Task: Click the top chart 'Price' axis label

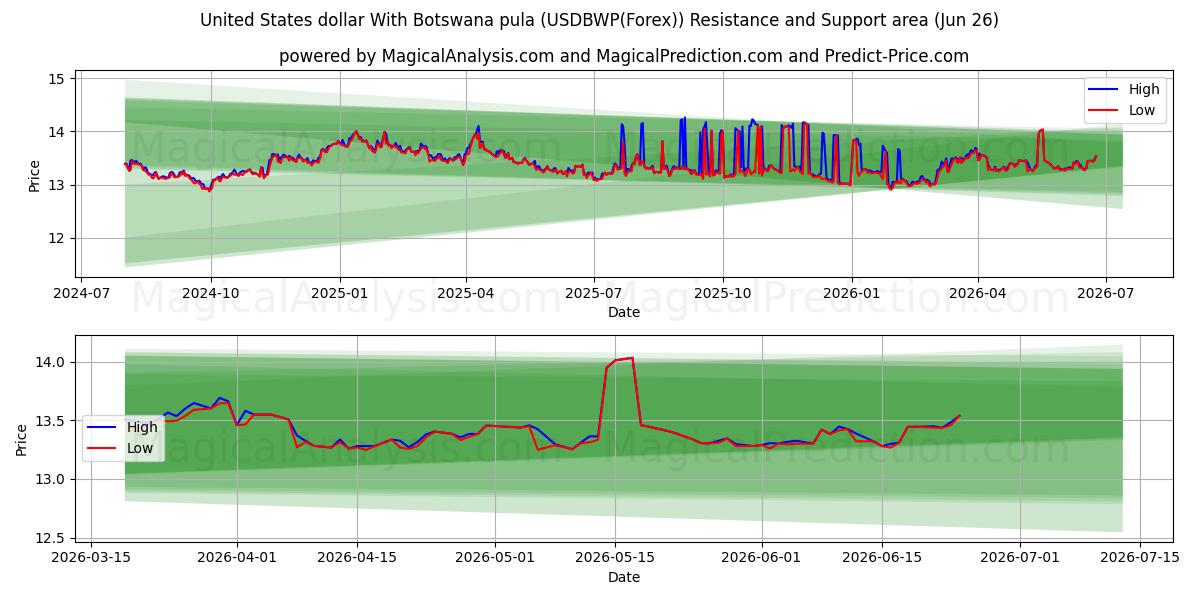Action: pyautogui.click(x=34, y=176)
